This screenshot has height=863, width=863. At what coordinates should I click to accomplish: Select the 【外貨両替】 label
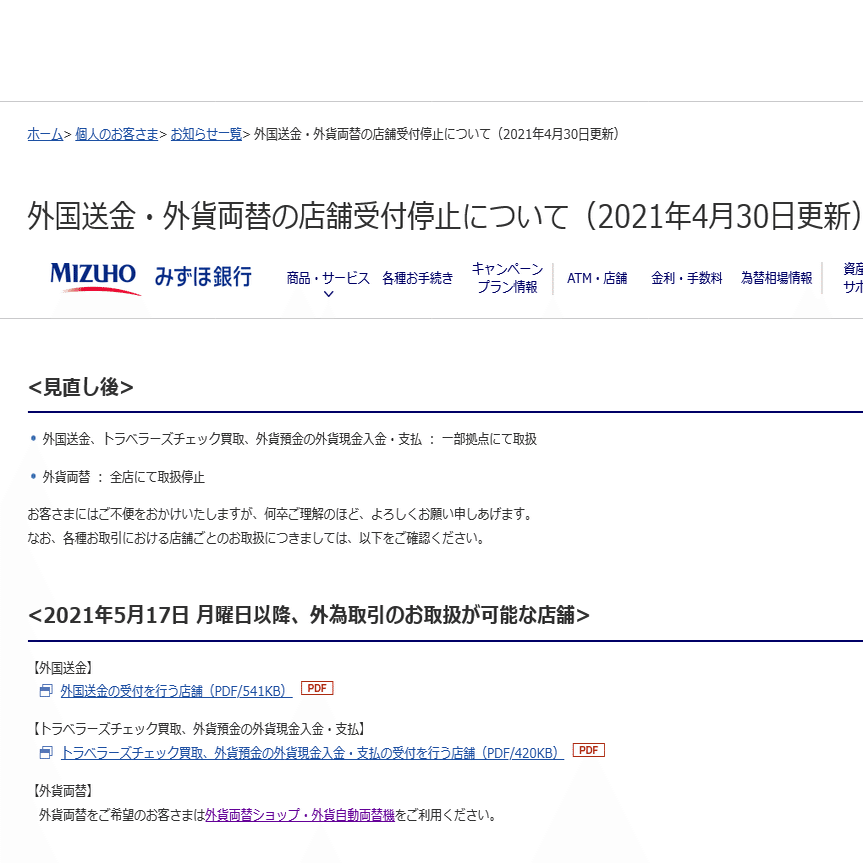click(62, 791)
